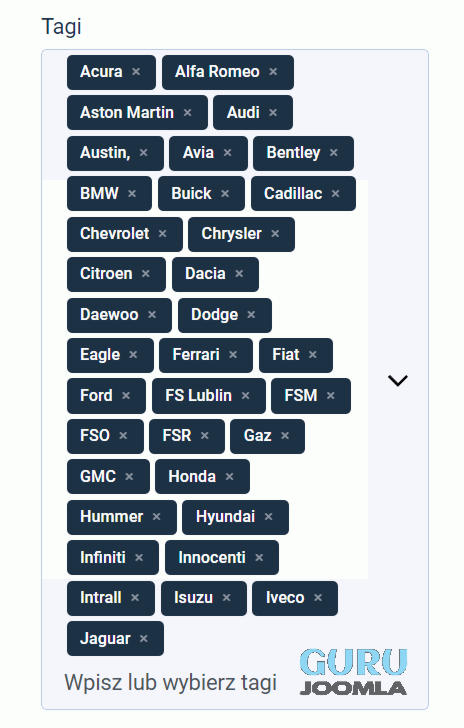The width and height of the screenshot is (464, 728).
Task: Click the x icon on Iveco tag
Action: click(x=318, y=598)
